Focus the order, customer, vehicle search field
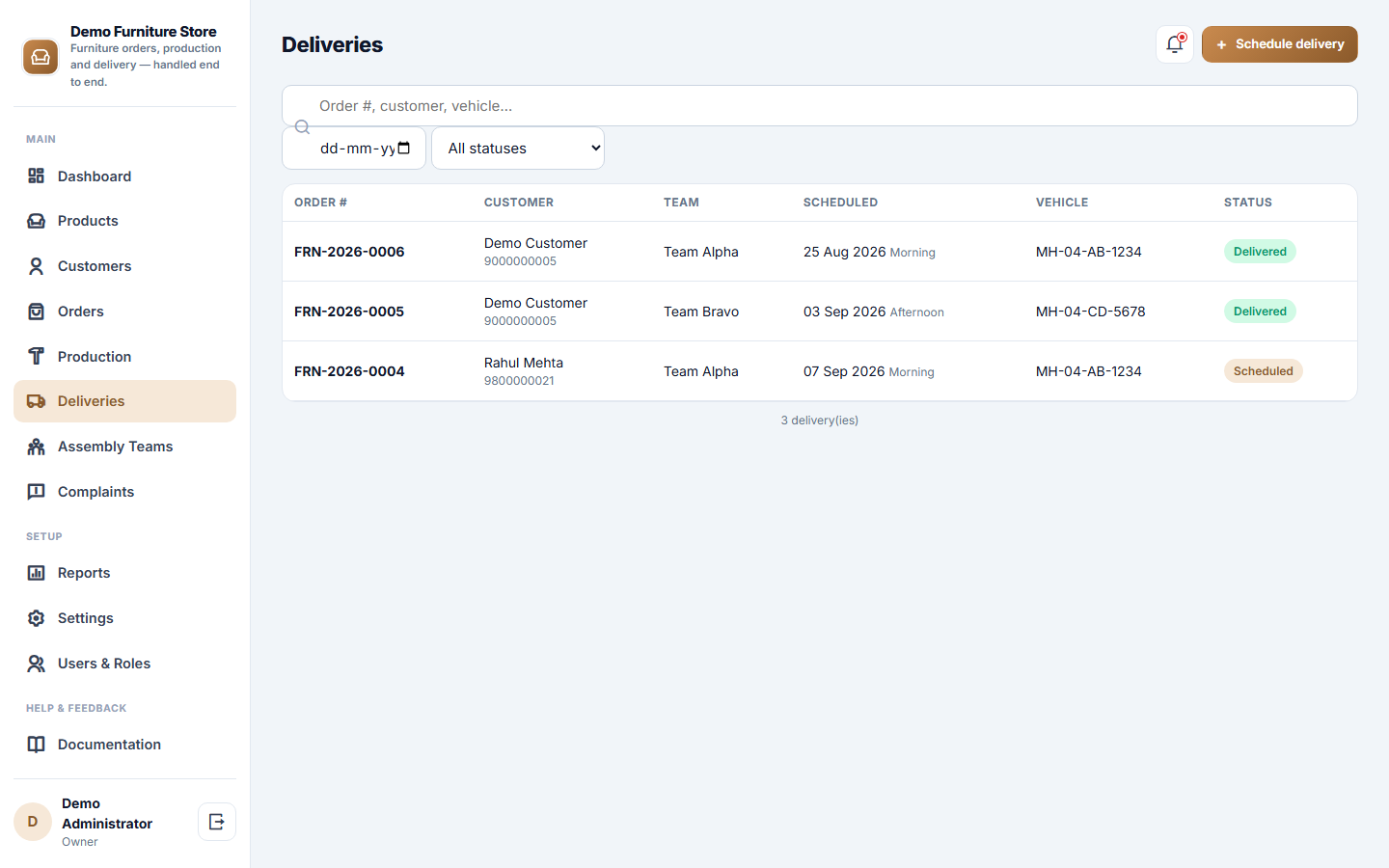 pos(820,106)
